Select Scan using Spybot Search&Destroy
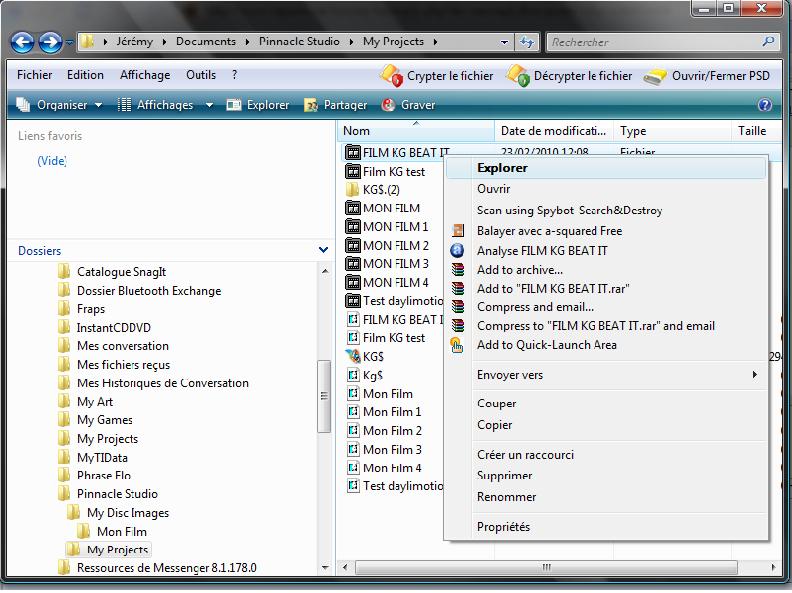 (x=606, y=210)
